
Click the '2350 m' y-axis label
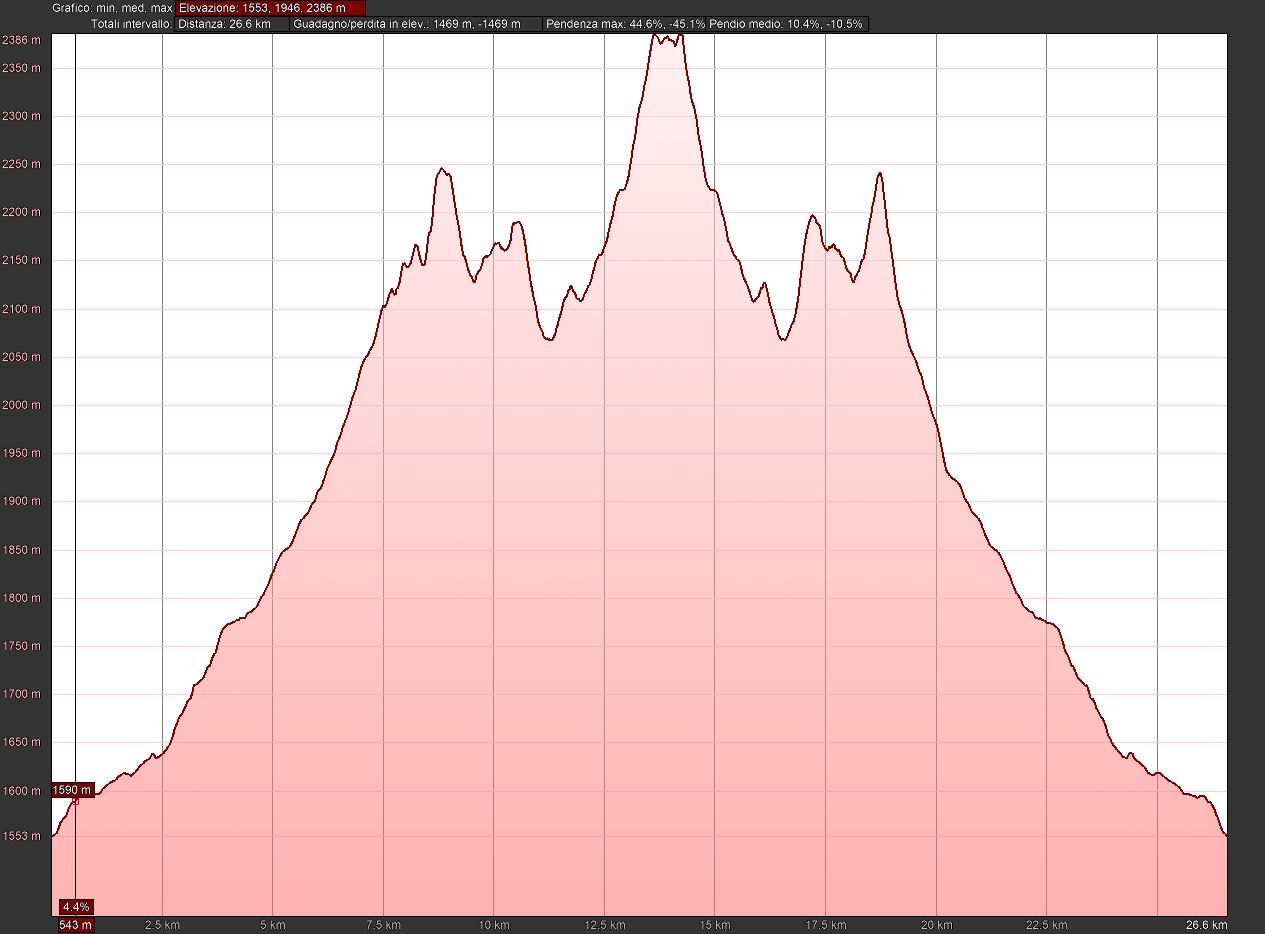click(21, 68)
